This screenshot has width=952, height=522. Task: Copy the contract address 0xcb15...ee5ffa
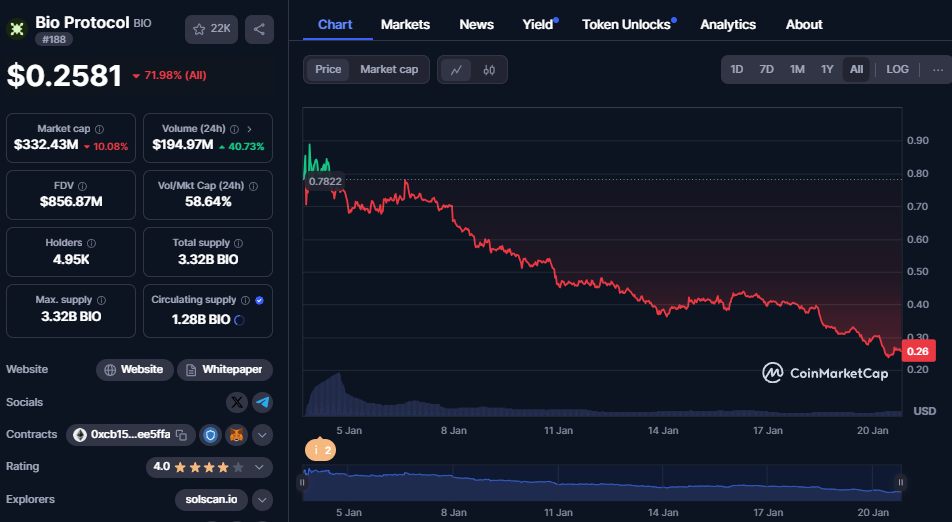pyautogui.click(x=181, y=435)
